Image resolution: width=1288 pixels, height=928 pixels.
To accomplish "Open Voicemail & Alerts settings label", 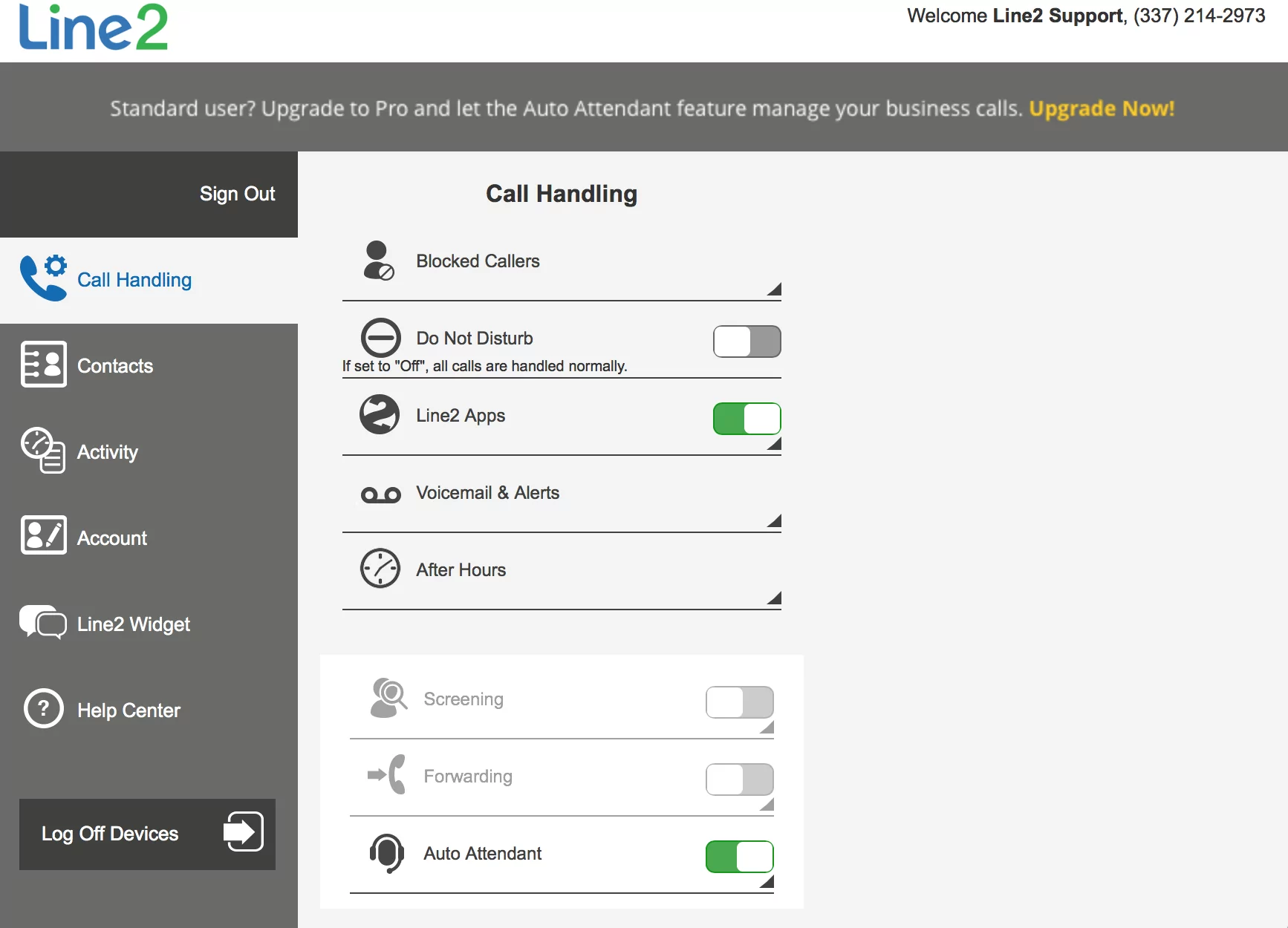I will (x=487, y=493).
